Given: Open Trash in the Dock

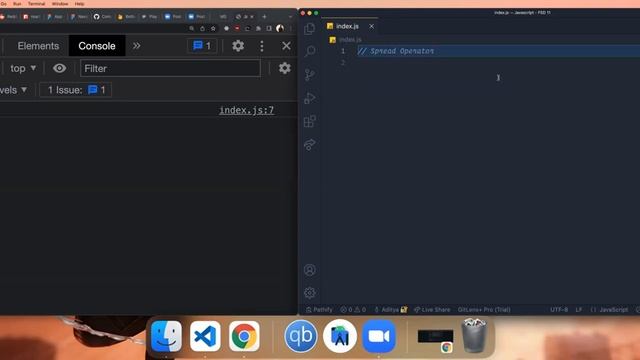Looking at the screenshot, I should pos(474,336).
